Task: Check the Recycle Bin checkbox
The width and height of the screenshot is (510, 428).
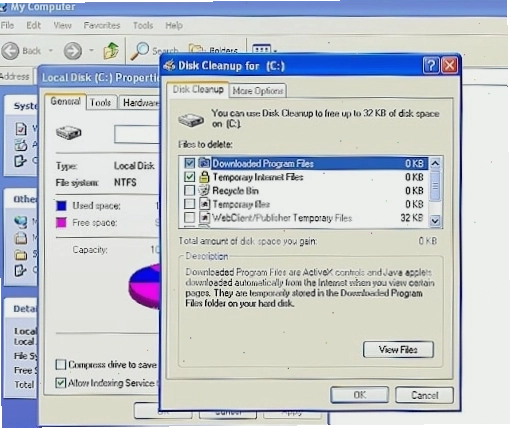Action: (189, 190)
